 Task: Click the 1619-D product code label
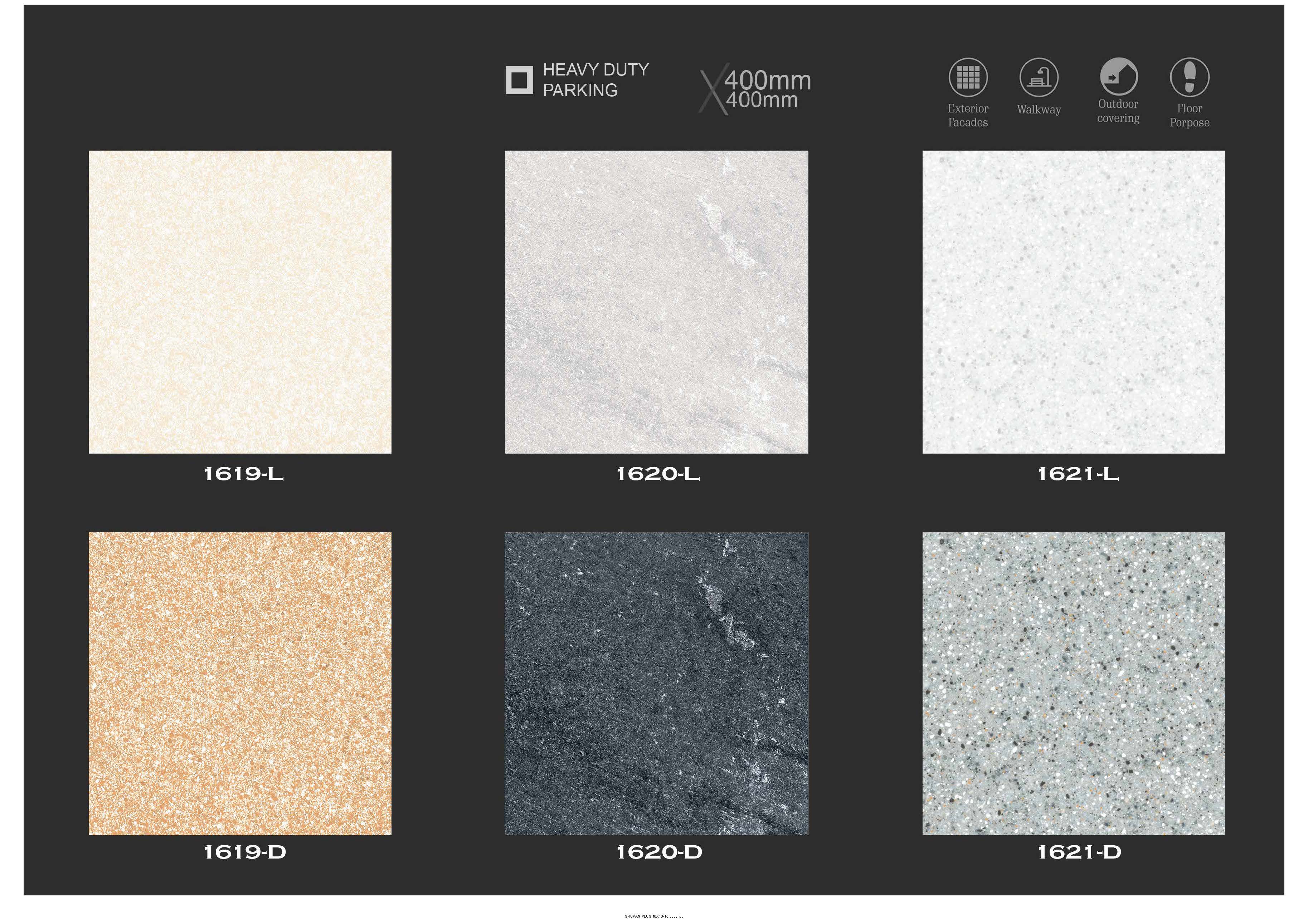pos(245,852)
